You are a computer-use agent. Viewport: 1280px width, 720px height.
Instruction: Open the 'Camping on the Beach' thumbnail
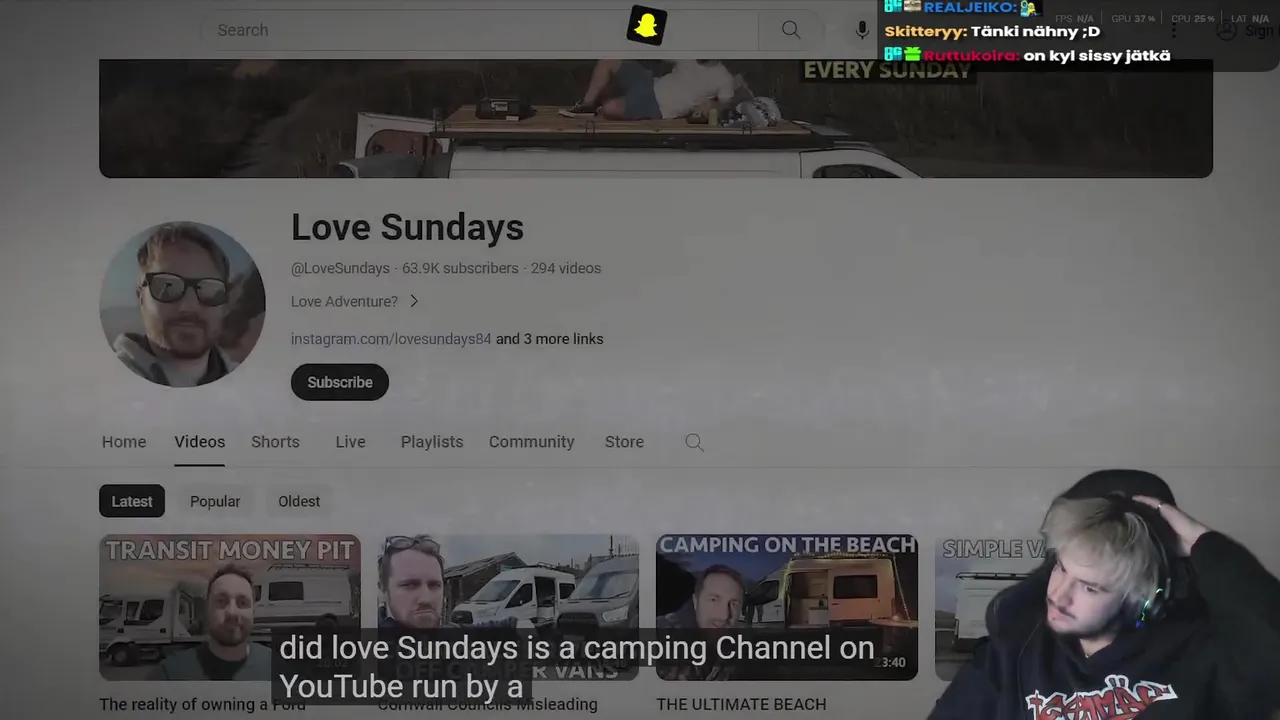pos(786,607)
